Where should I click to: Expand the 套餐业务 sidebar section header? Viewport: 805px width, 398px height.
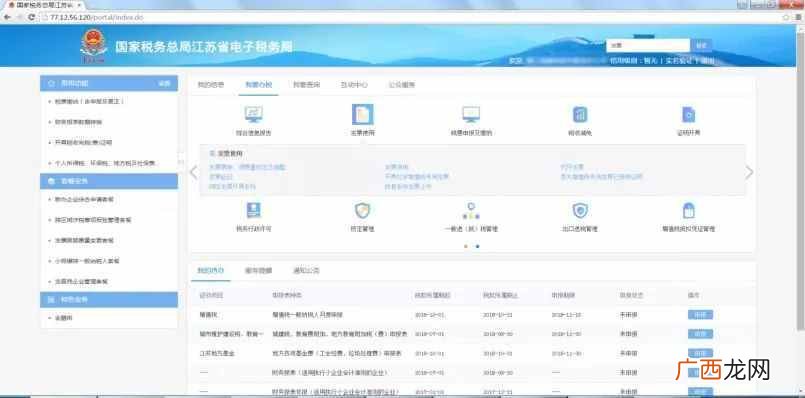(109, 181)
